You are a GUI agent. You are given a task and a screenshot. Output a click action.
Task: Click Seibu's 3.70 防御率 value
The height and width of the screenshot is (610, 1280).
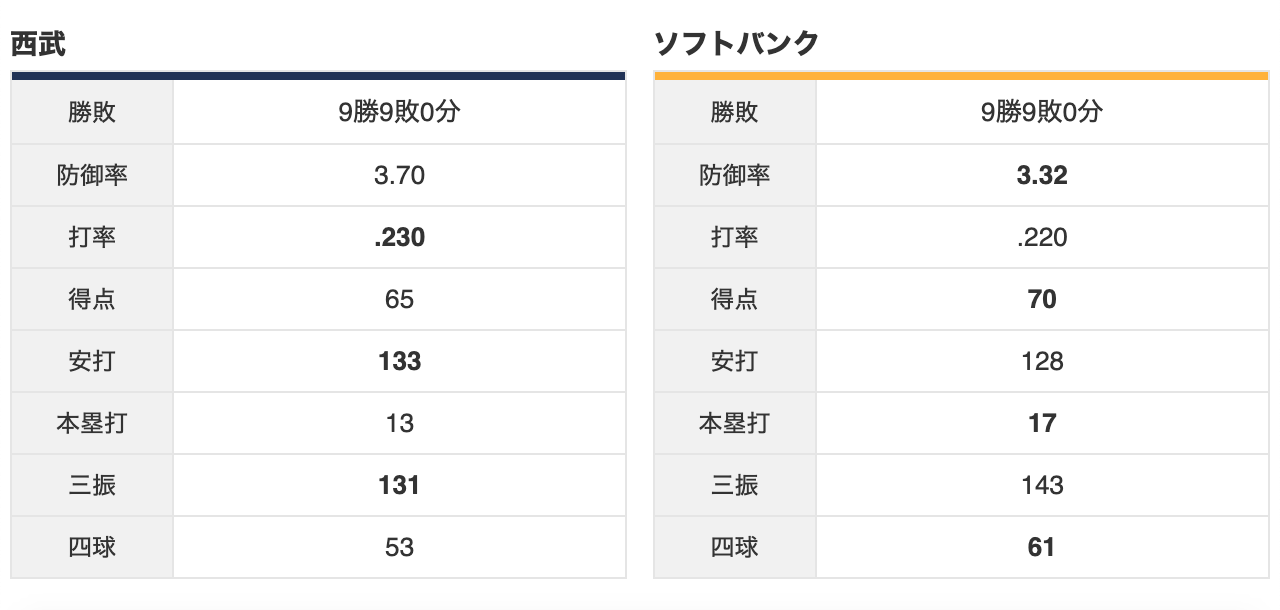pyautogui.click(x=399, y=175)
